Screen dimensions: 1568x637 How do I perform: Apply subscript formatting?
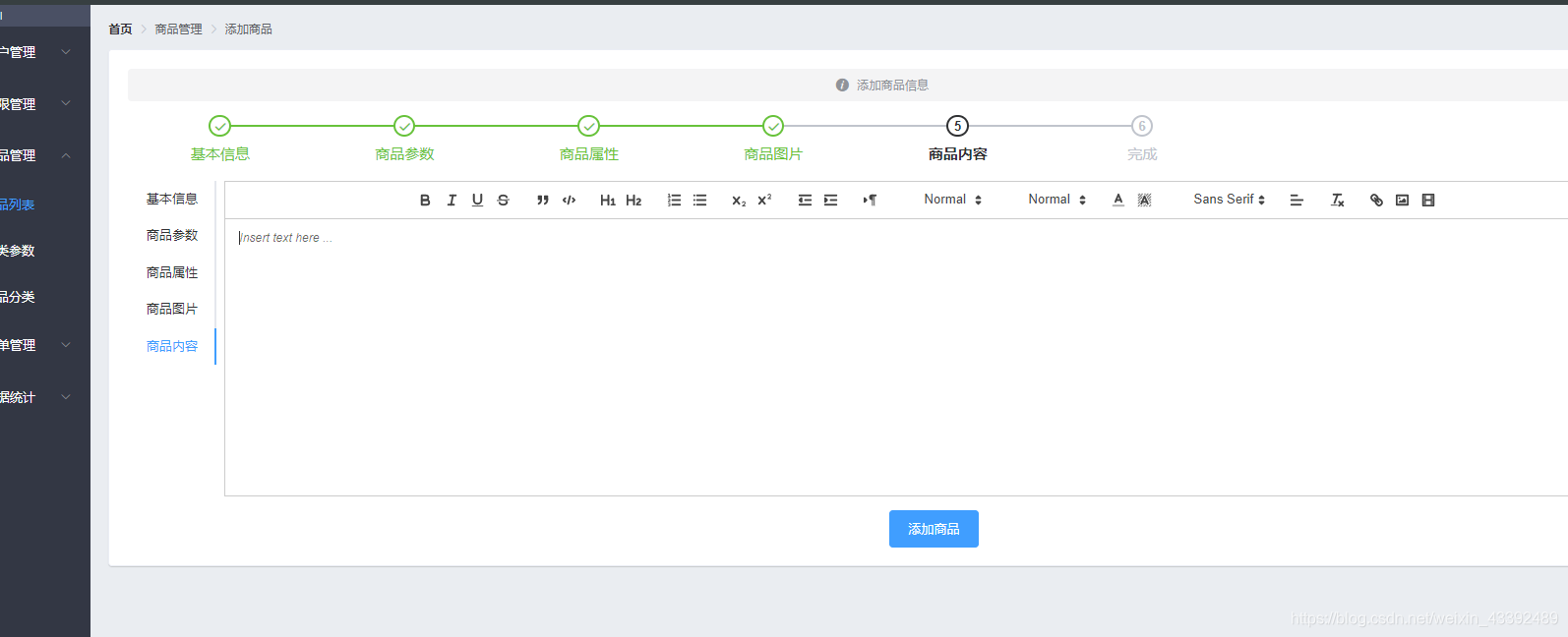coord(739,200)
